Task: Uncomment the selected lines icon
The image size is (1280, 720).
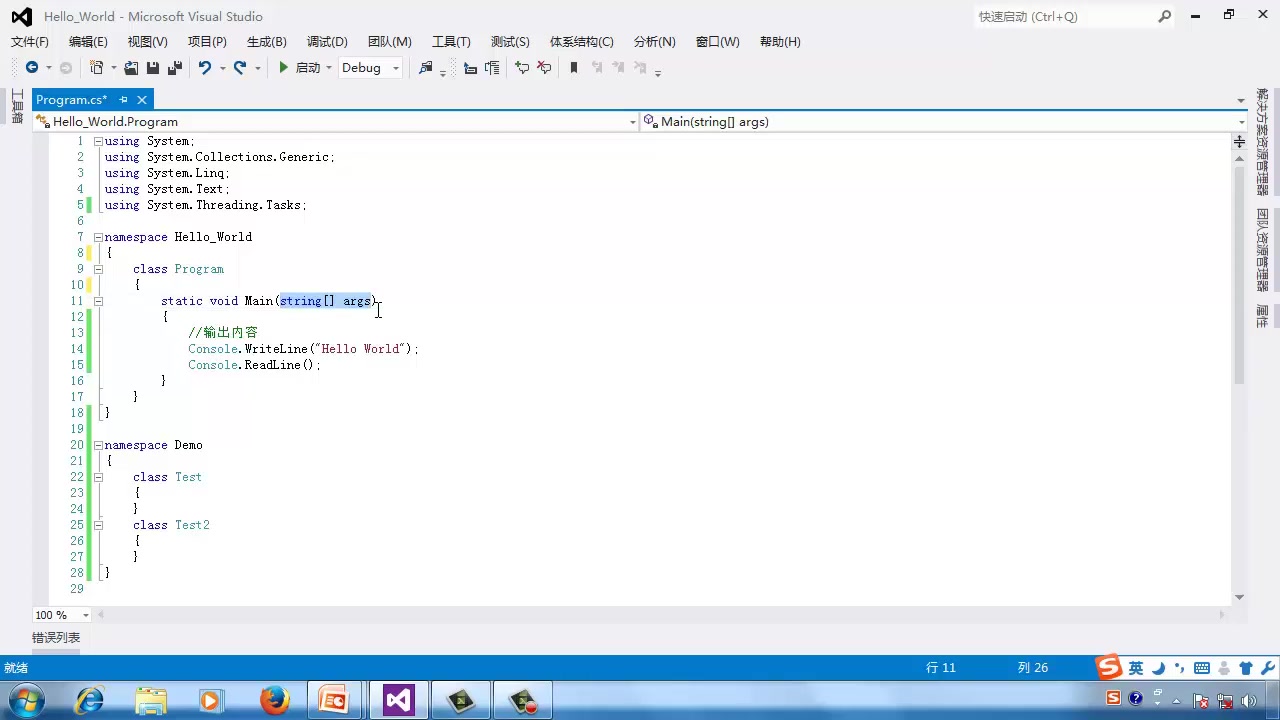Action: point(544,68)
